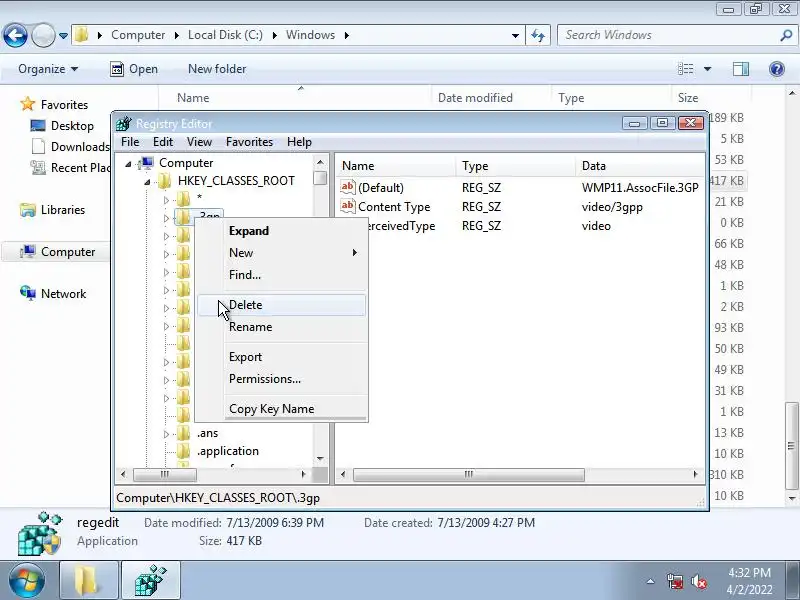Click Explorer folder taskbar icon
This screenshot has height=600, width=800.
[89, 580]
